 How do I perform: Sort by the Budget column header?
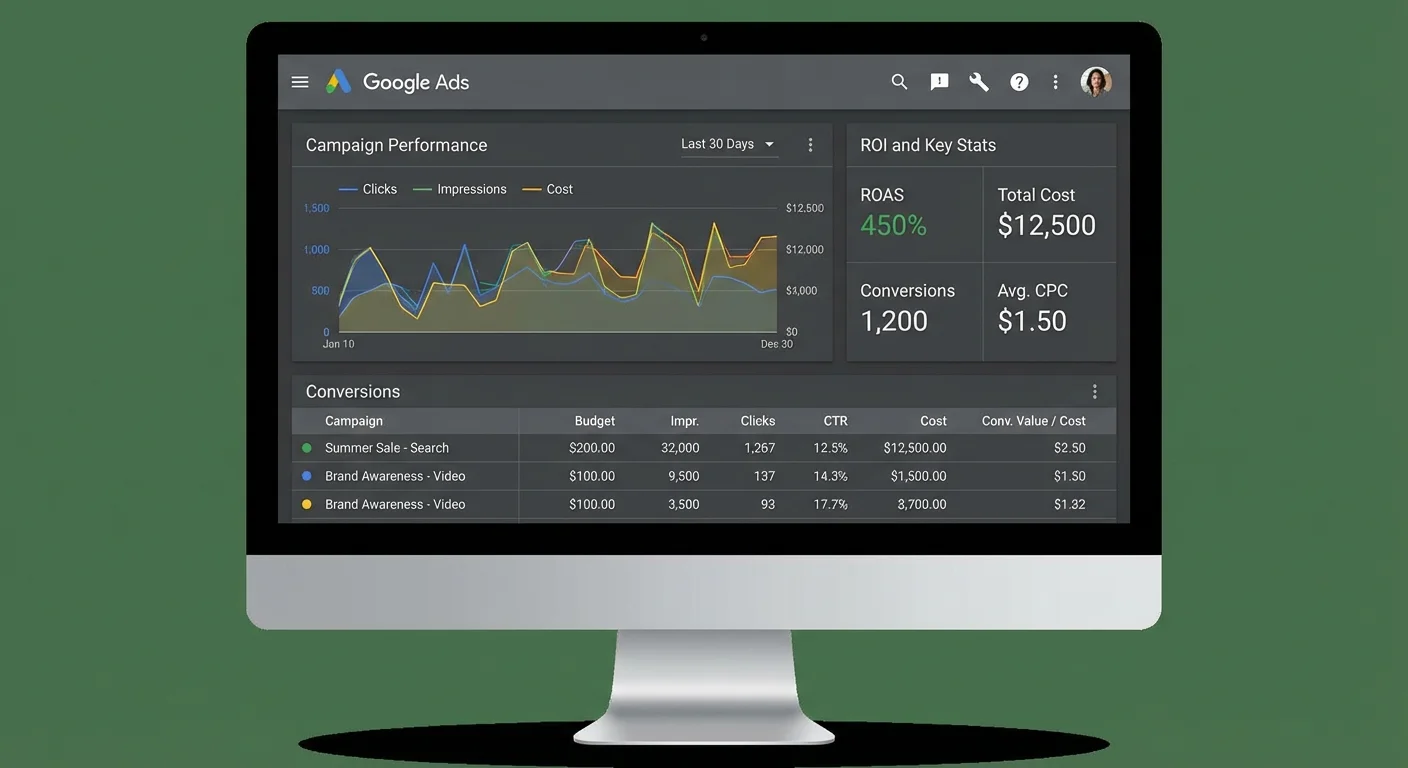pyautogui.click(x=595, y=421)
